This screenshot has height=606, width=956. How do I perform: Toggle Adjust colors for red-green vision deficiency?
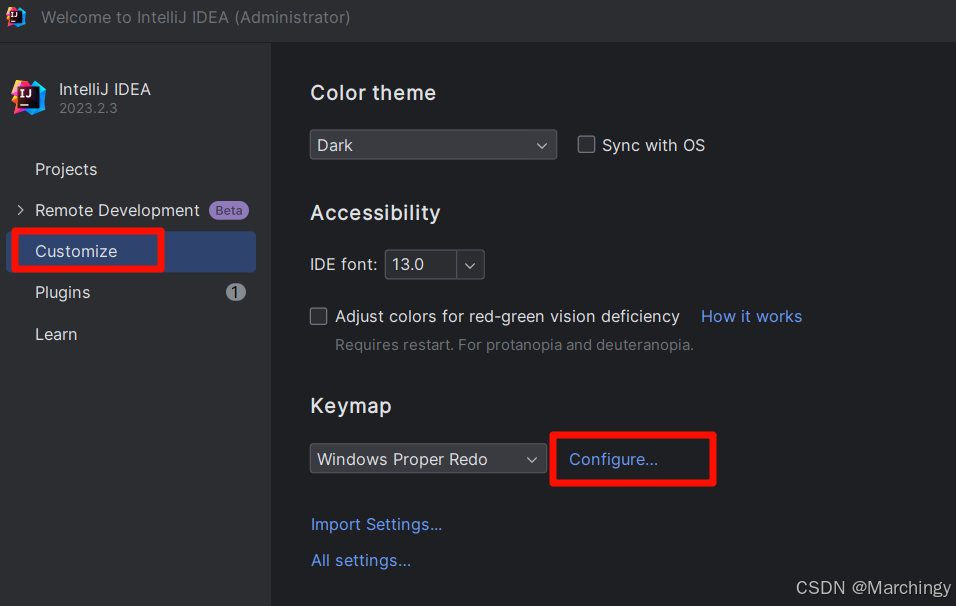(318, 316)
